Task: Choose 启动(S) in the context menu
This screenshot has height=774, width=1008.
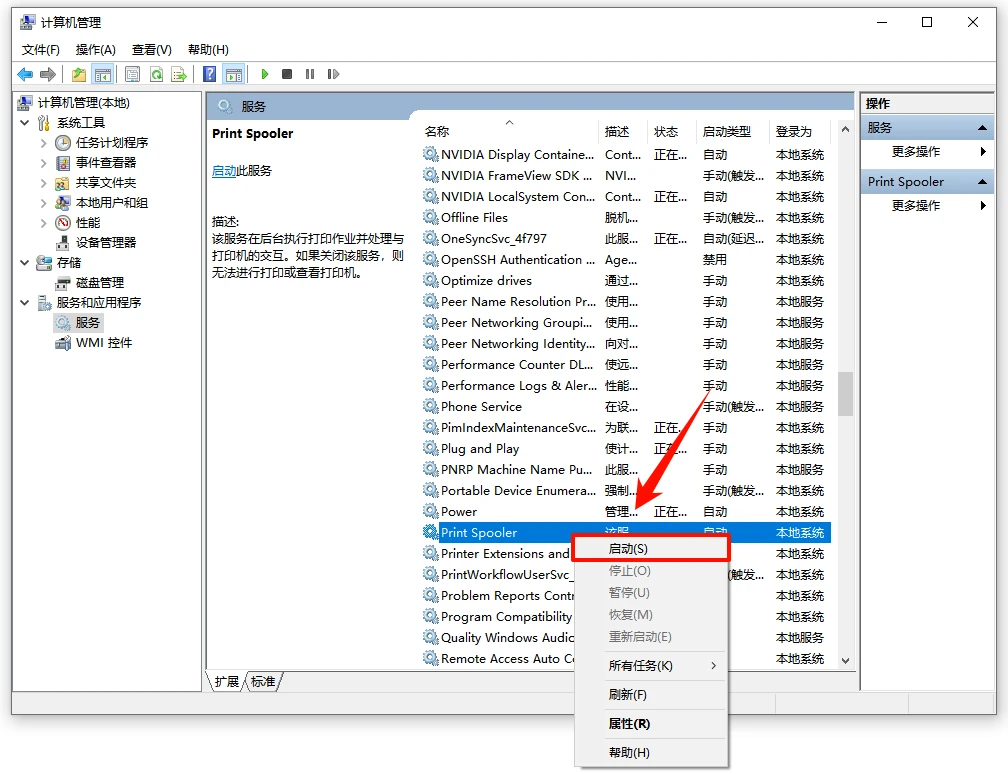Action: pyautogui.click(x=651, y=549)
